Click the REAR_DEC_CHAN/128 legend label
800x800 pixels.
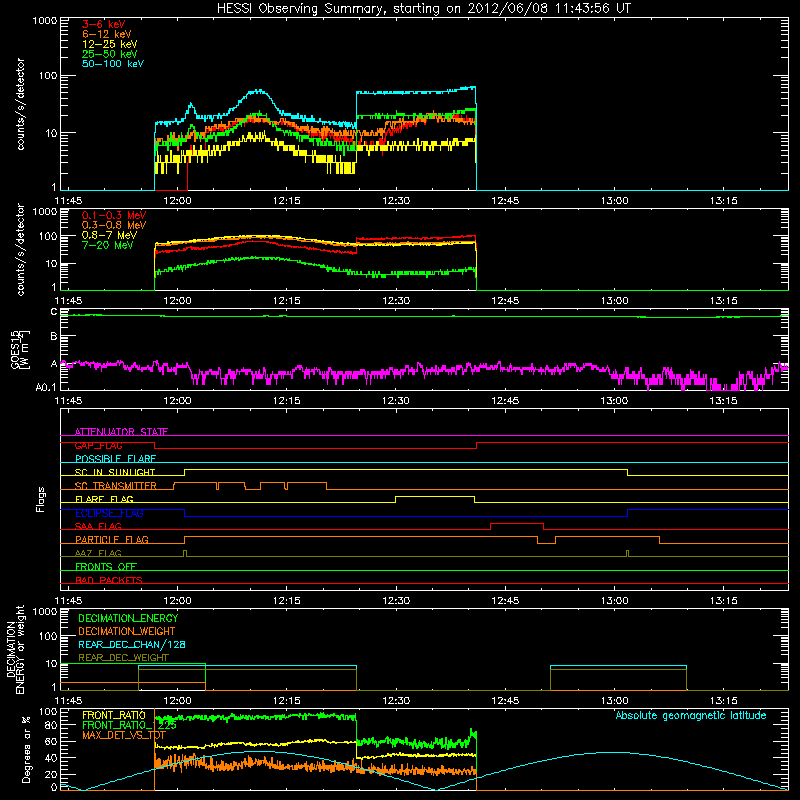[x=132, y=645]
